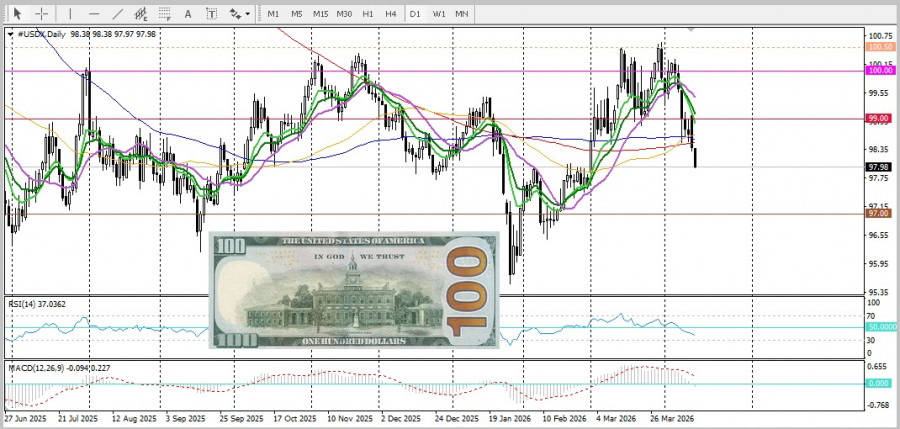This screenshot has height=429, width=900.
Task: Enable the D1 daily timeframe
Action: coord(415,14)
